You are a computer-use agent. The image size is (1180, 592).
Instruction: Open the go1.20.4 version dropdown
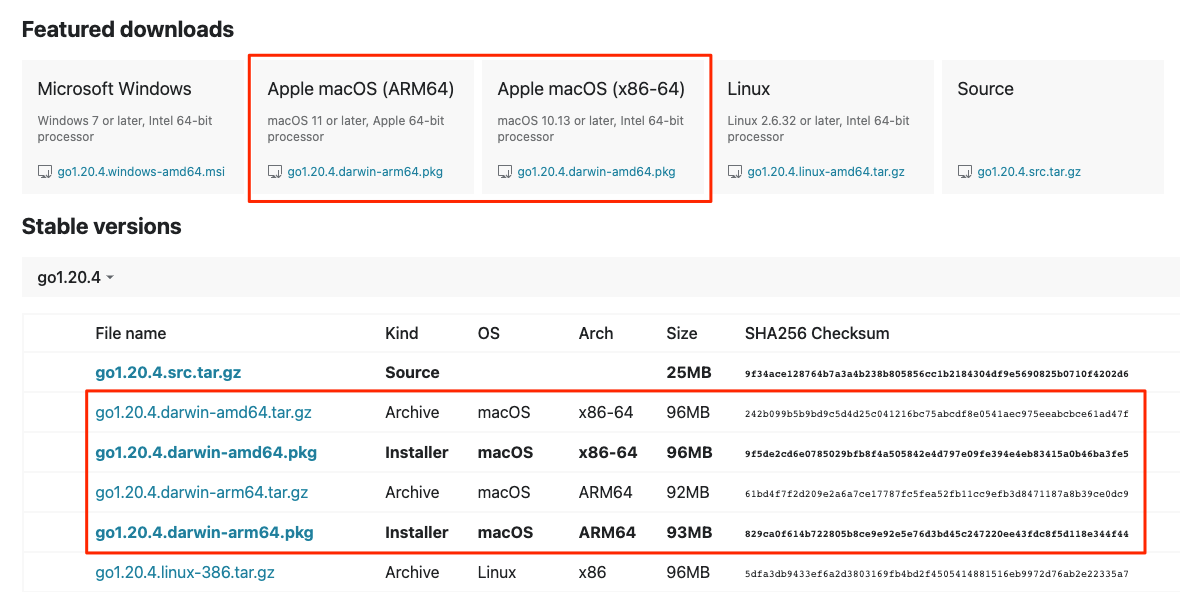70,277
